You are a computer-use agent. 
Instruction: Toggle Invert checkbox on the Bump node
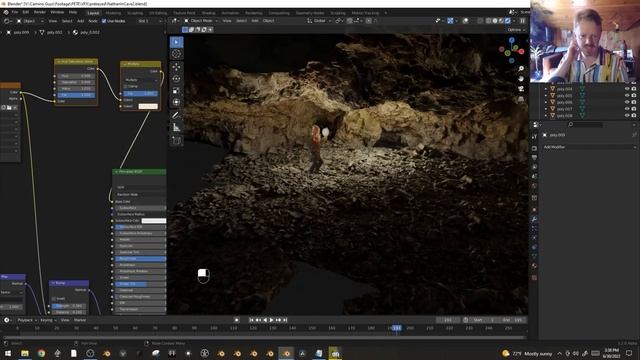coord(54,299)
